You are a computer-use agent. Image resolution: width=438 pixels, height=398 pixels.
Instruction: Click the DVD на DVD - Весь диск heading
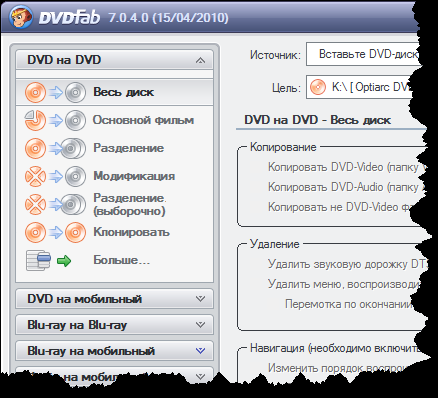point(317,120)
